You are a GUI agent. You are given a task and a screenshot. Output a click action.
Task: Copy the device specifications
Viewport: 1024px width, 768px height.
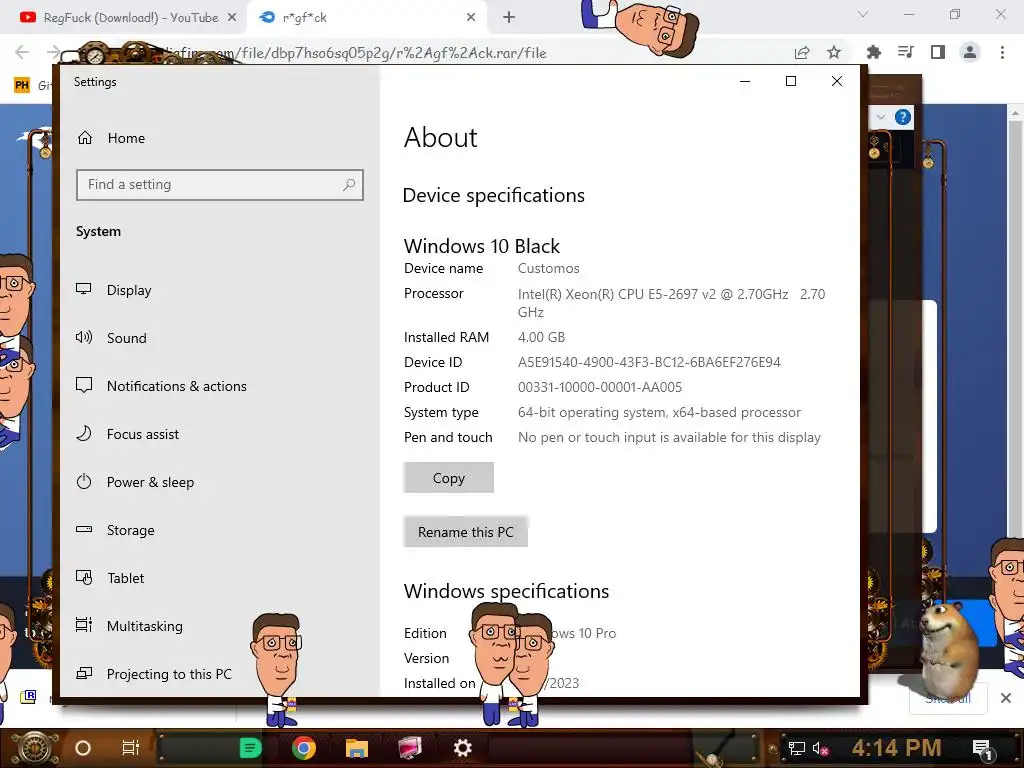[x=449, y=478]
